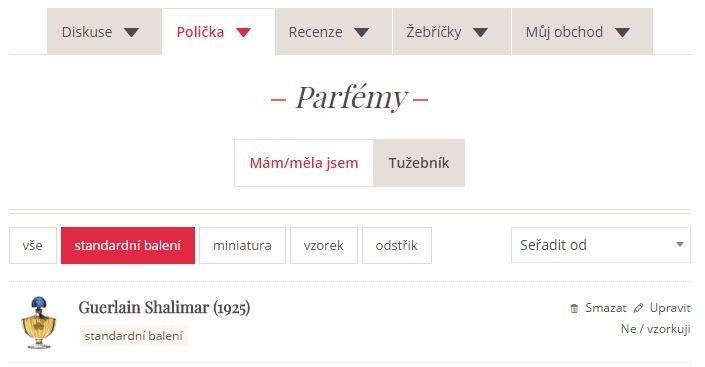Viewport: 705px width, 367px height.
Task: Click the pencil icon beside Upravit
Action: (x=638, y=308)
